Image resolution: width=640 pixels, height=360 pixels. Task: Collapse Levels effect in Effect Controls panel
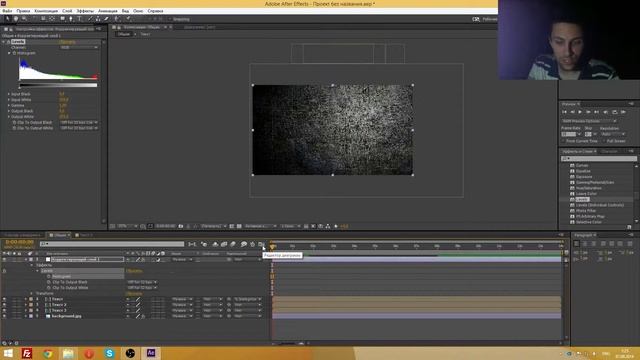[x=4, y=42]
